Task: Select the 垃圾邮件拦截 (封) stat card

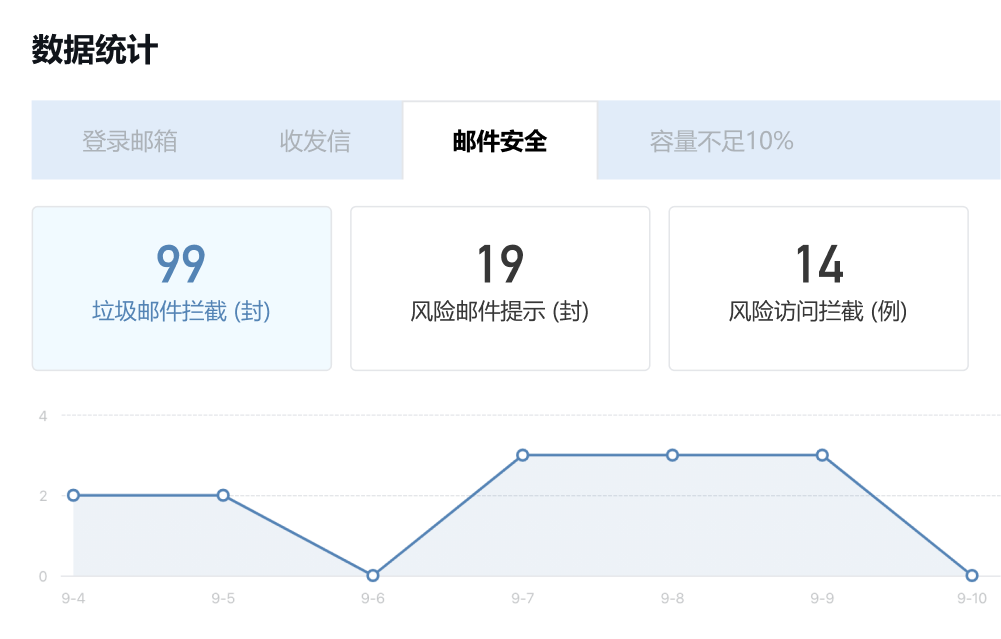Action: pos(182,288)
